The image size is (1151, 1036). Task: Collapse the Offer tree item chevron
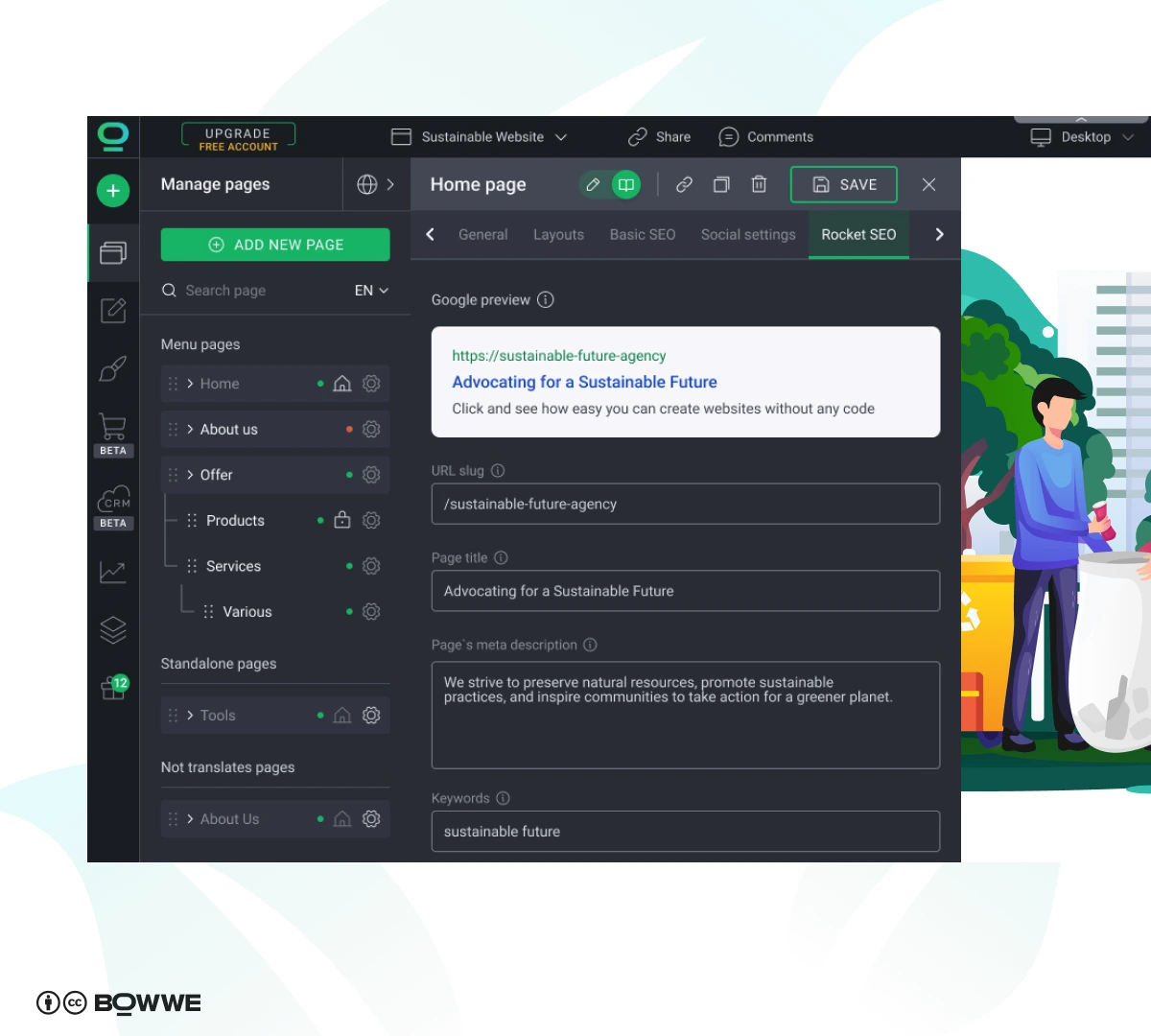click(x=190, y=475)
